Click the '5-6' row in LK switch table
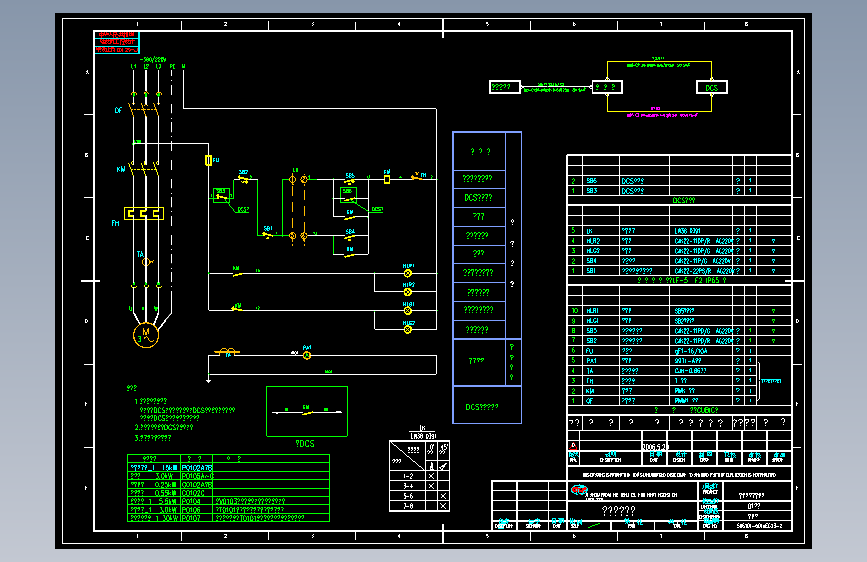867x562 pixels. pos(419,496)
